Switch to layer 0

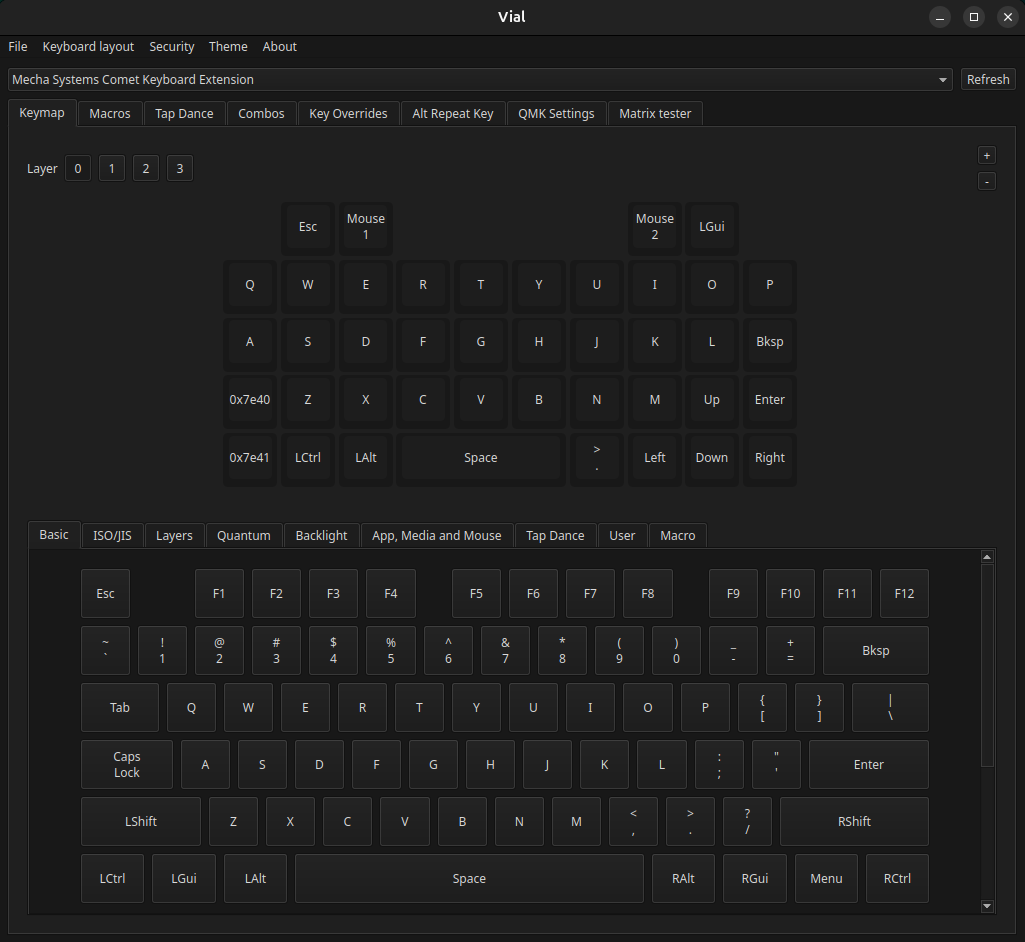(78, 169)
